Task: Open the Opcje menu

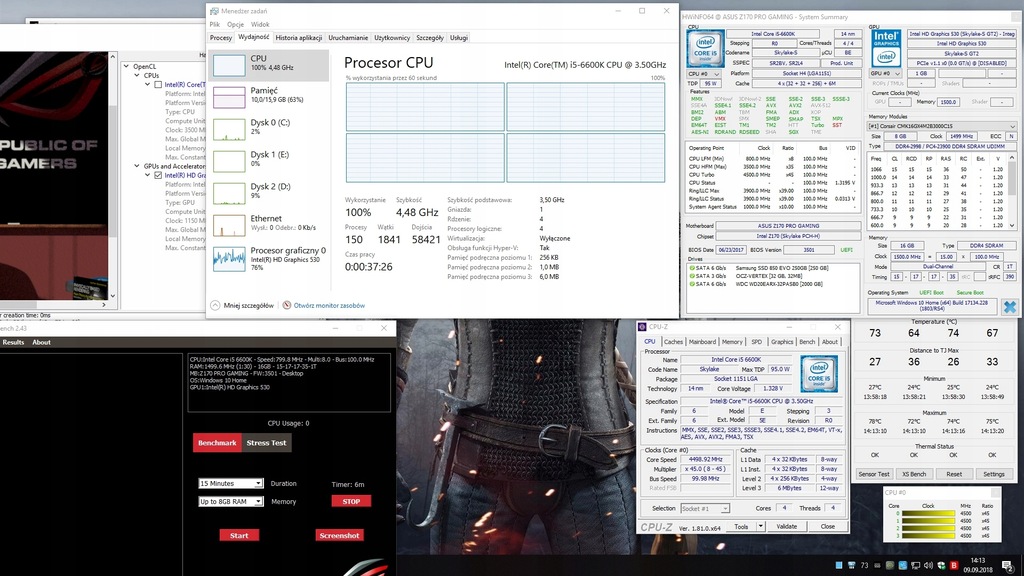Action: click(x=235, y=24)
